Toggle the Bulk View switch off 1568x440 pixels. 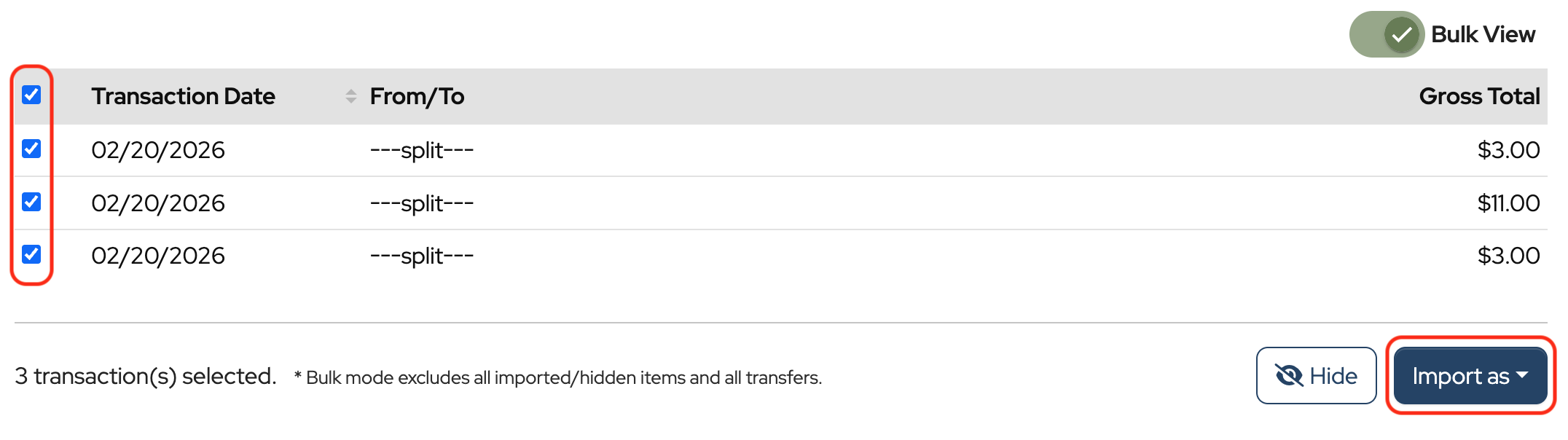click(1386, 34)
